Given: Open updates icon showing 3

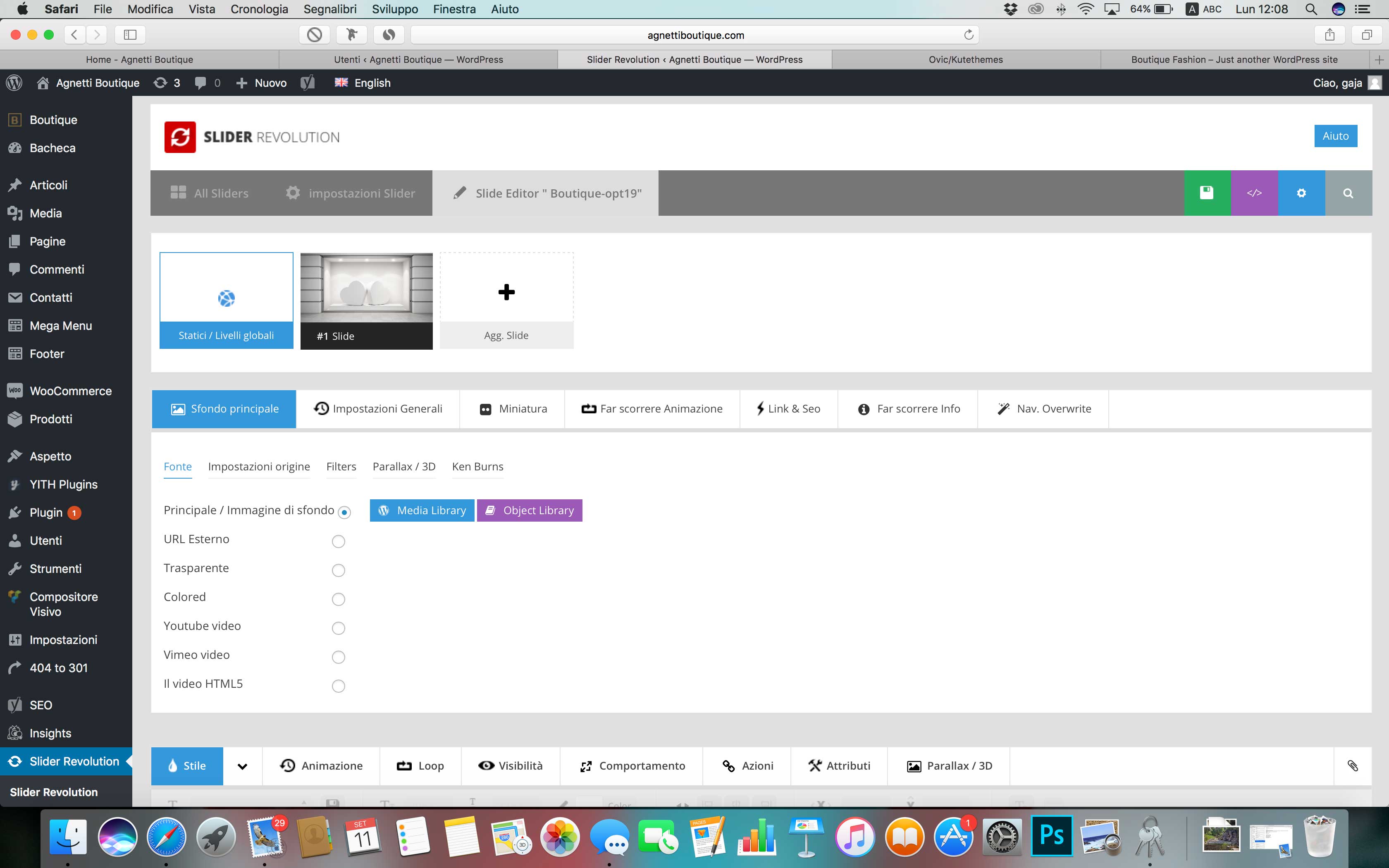Looking at the screenshot, I should pyautogui.click(x=167, y=83).
